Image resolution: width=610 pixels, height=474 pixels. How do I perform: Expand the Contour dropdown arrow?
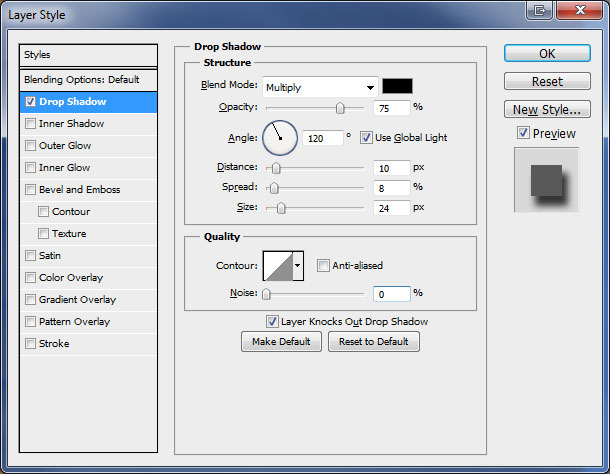click(298, 266)
